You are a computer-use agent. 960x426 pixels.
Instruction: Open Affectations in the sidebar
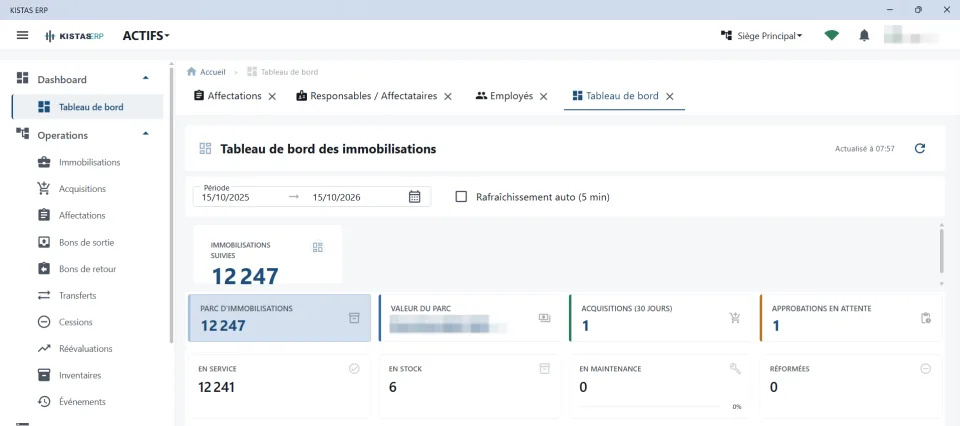(x=82, y=215)
